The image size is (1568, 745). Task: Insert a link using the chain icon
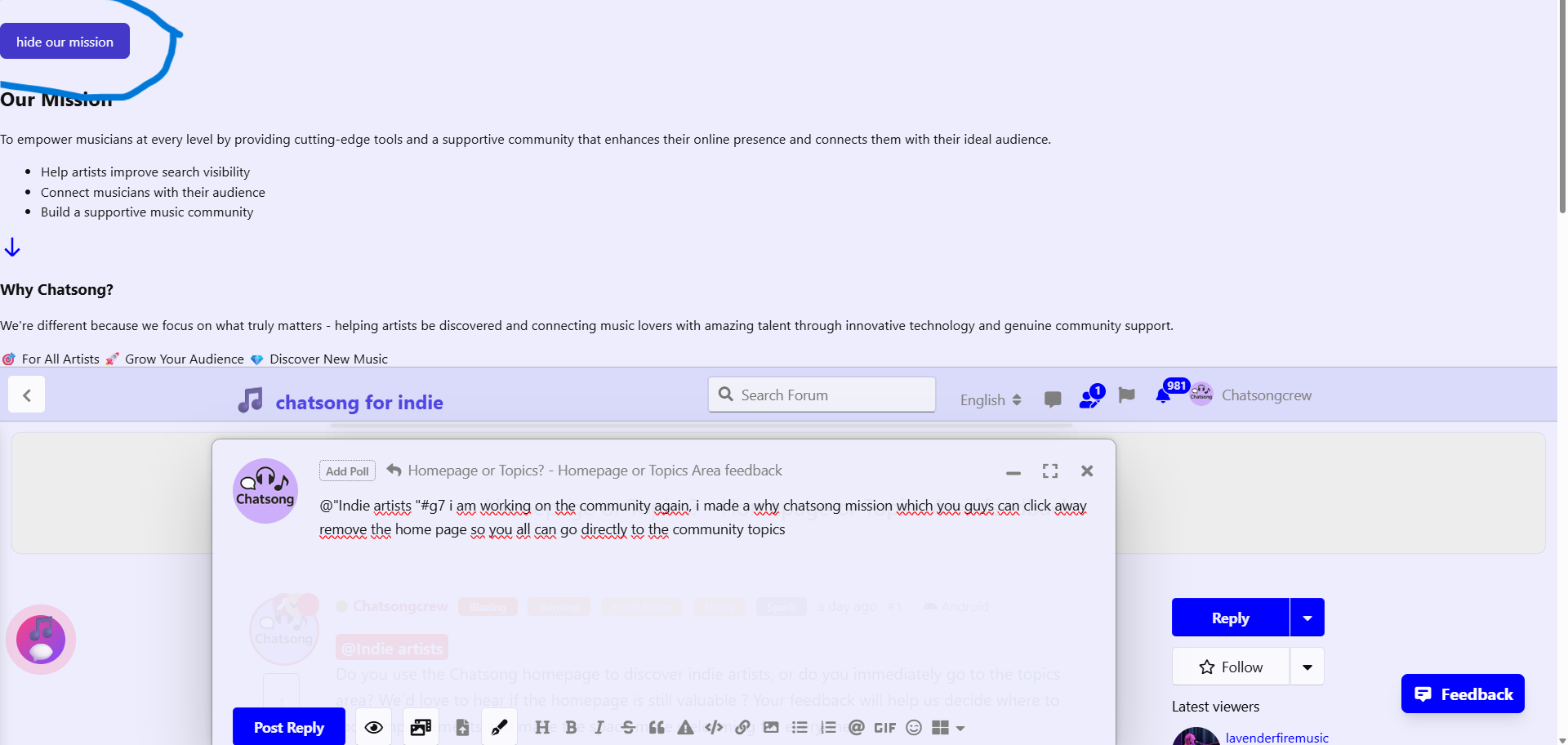[742, 728]
